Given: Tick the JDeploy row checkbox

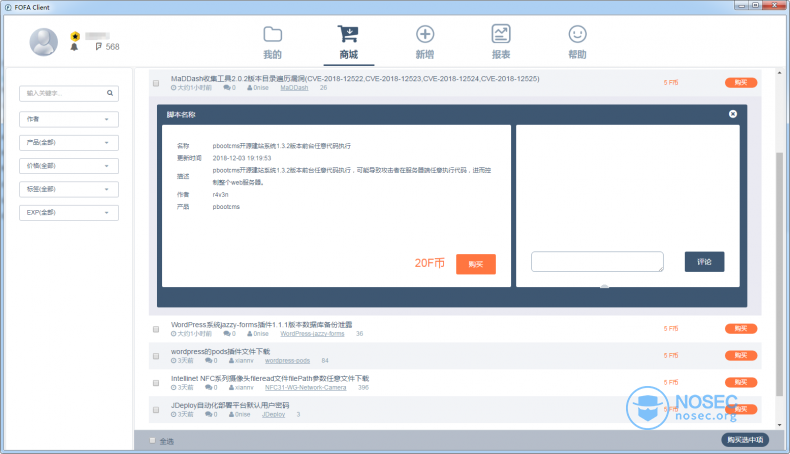Looking at the screenshot, I should click(x=156, y=410).
